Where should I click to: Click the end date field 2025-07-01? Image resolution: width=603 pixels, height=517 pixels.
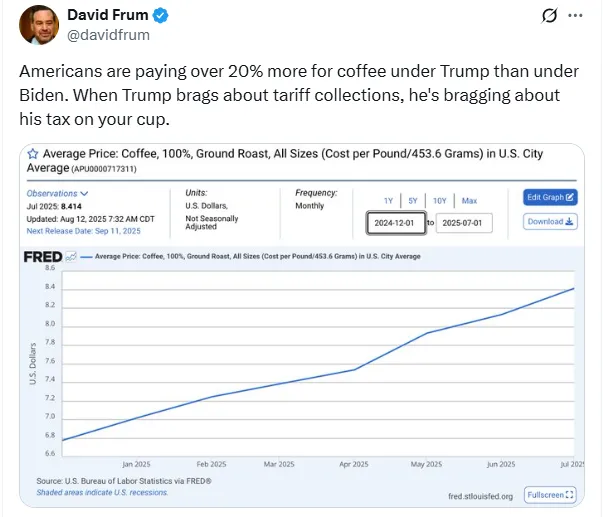click(x=464, y=223)
